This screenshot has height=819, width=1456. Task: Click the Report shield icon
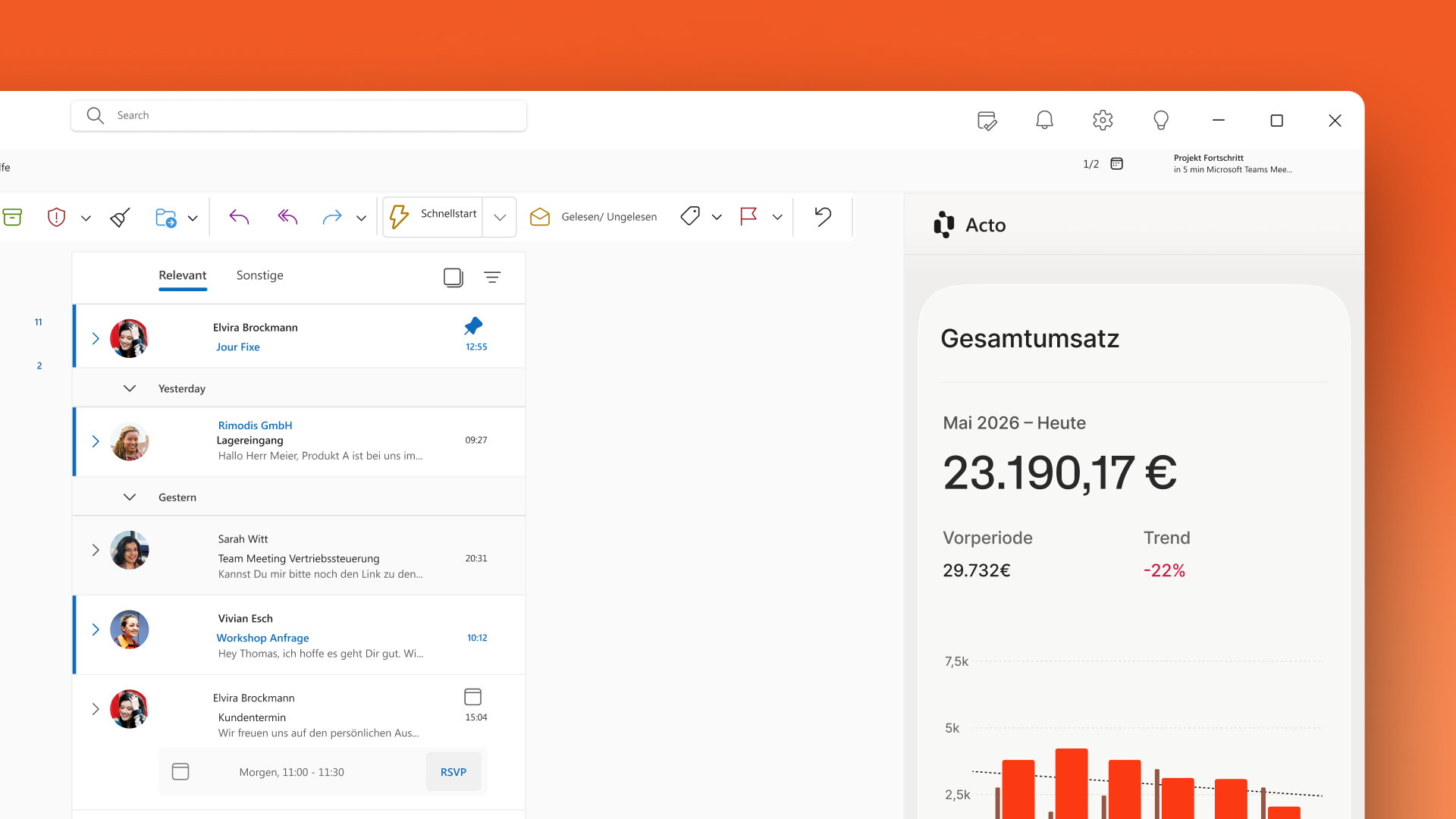pyautogui.click(x=56, y=218)
